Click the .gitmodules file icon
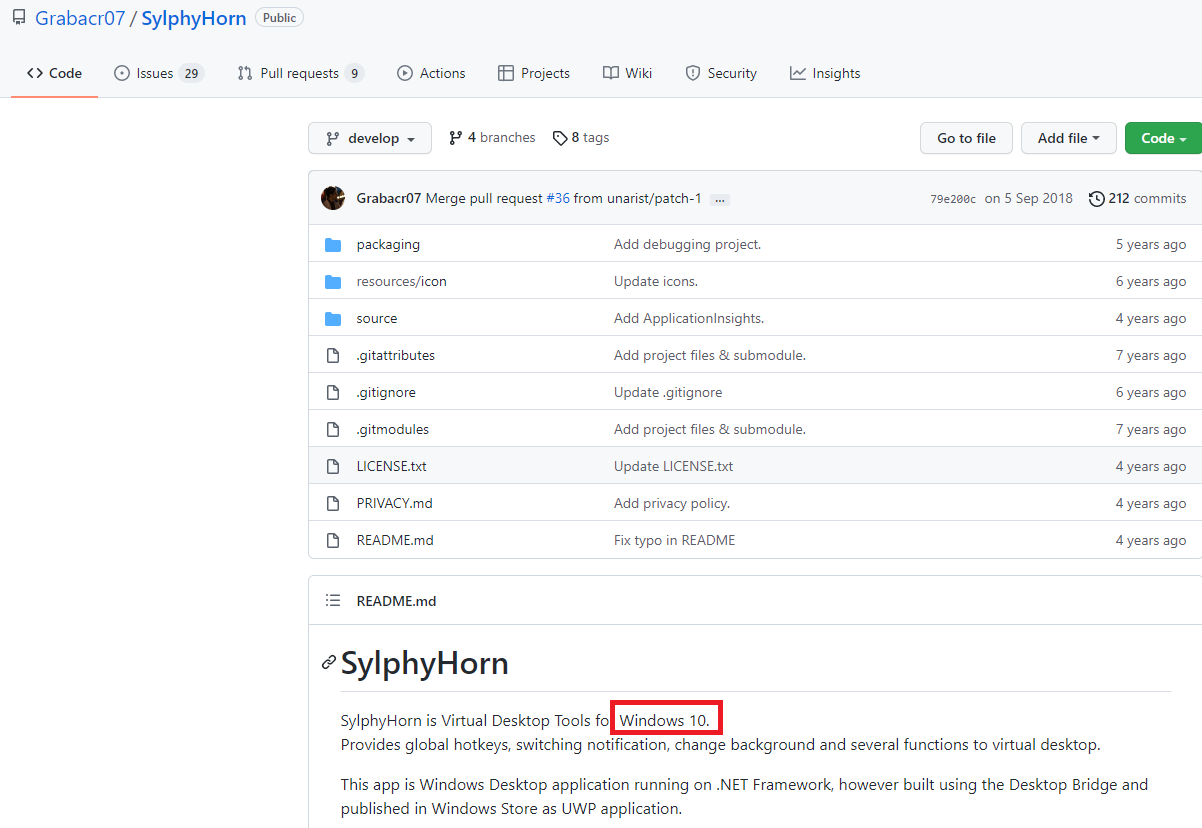The height and width of the screenshot is (828, 1202). tap(333, 429)
